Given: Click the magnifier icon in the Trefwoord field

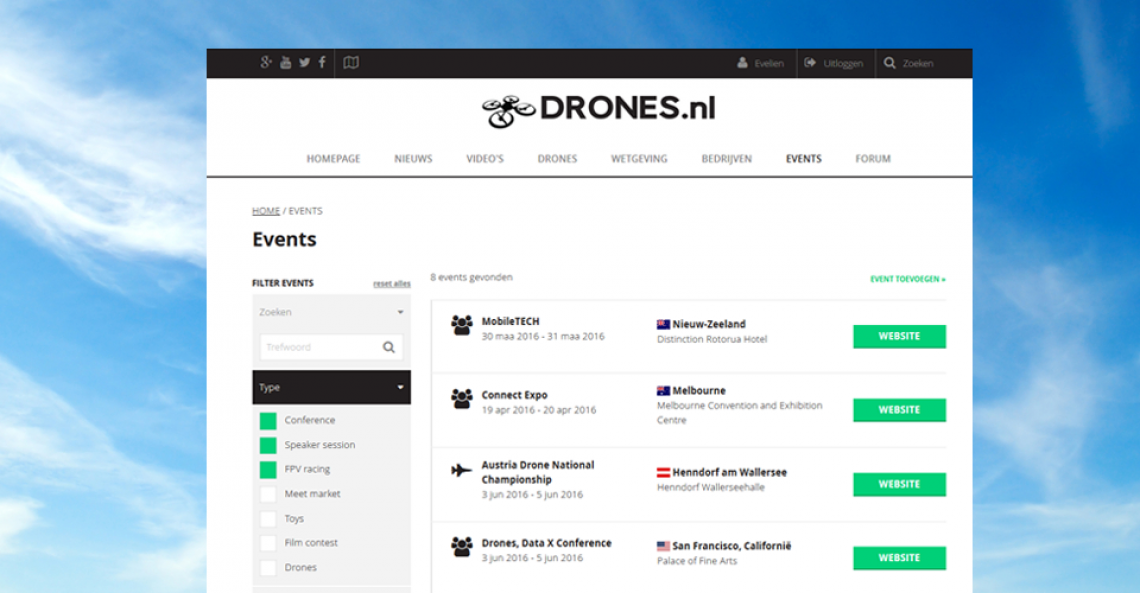Looking at the screenshot, I should [388, 347].
